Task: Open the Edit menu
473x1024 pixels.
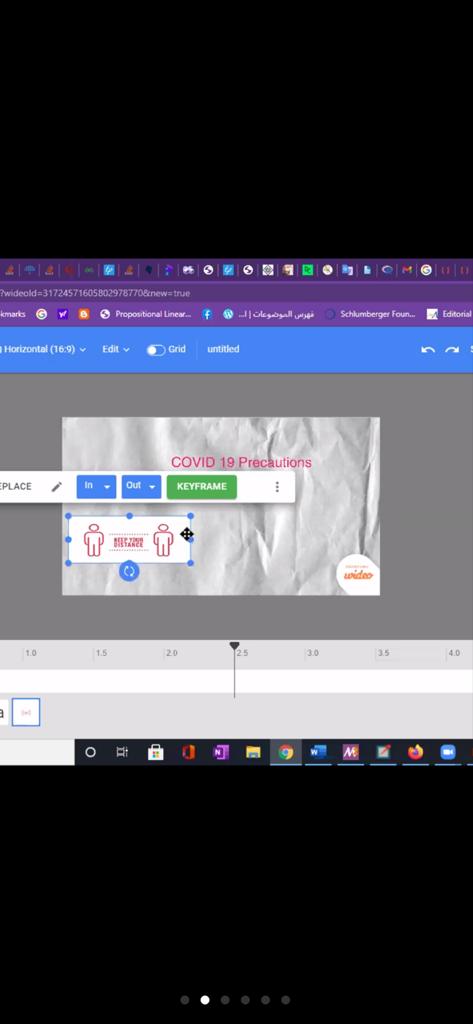Action: 116,349
